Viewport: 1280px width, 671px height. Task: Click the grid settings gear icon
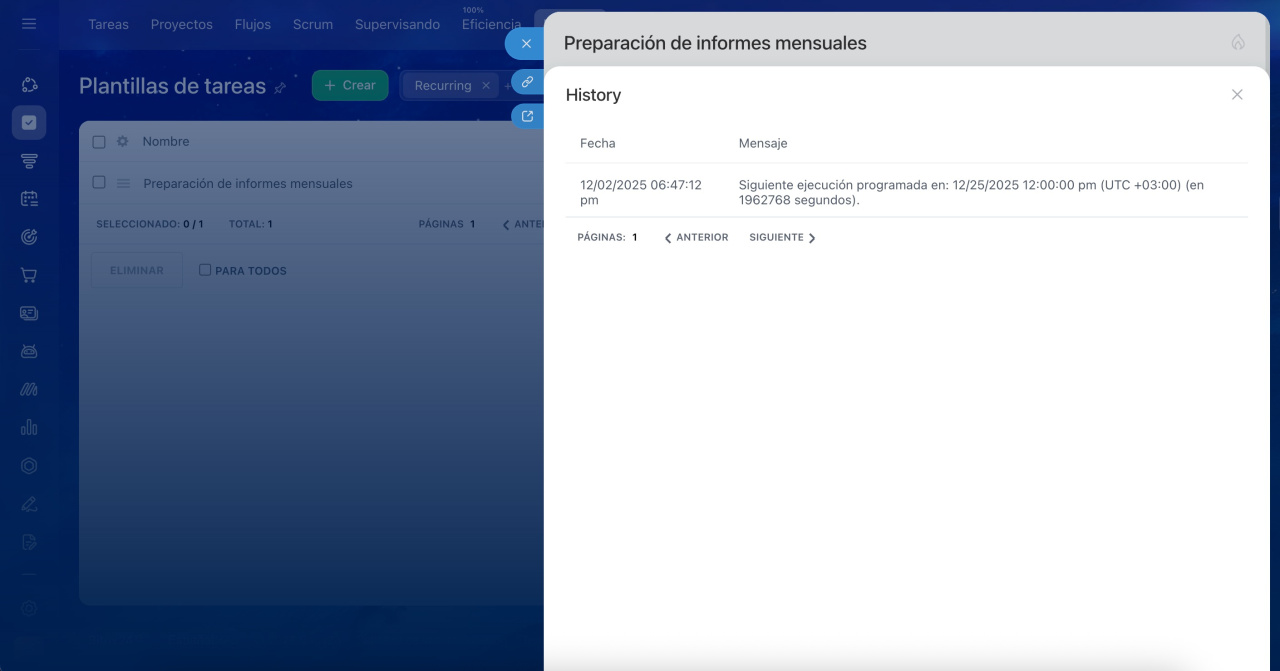click(x=123, y=142)
